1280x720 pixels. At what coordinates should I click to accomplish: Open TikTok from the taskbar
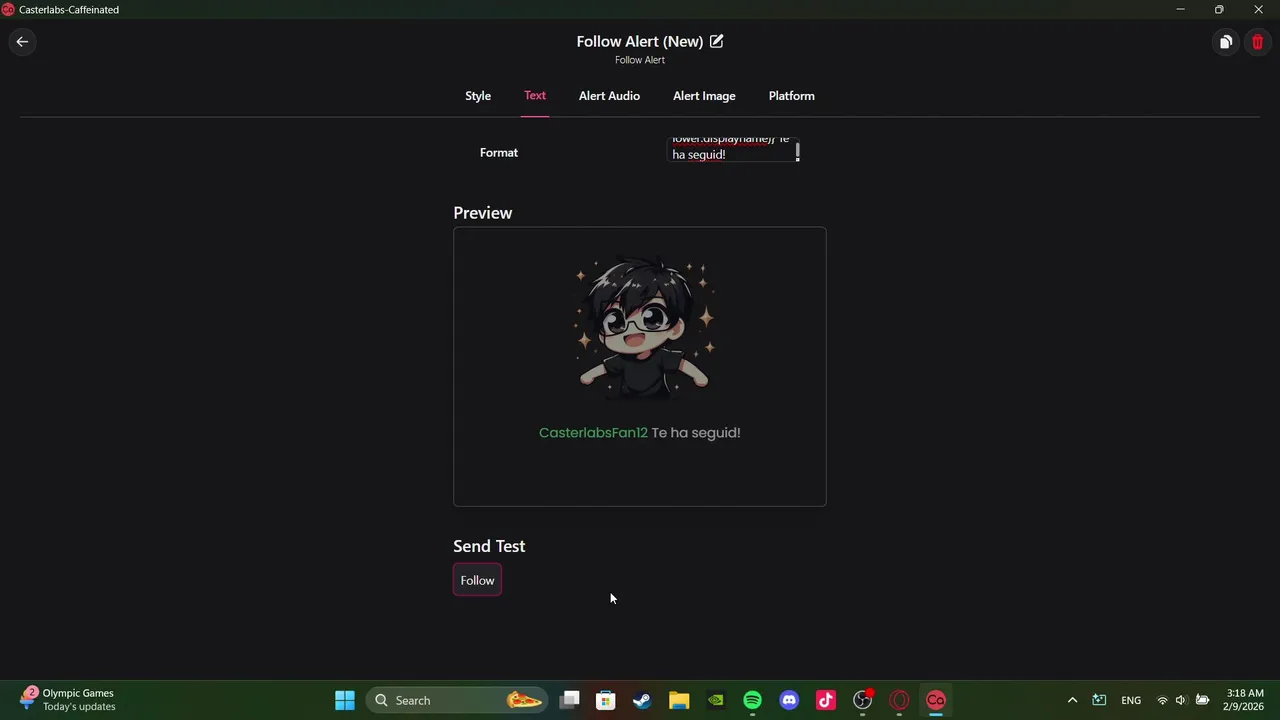point(826,700)
